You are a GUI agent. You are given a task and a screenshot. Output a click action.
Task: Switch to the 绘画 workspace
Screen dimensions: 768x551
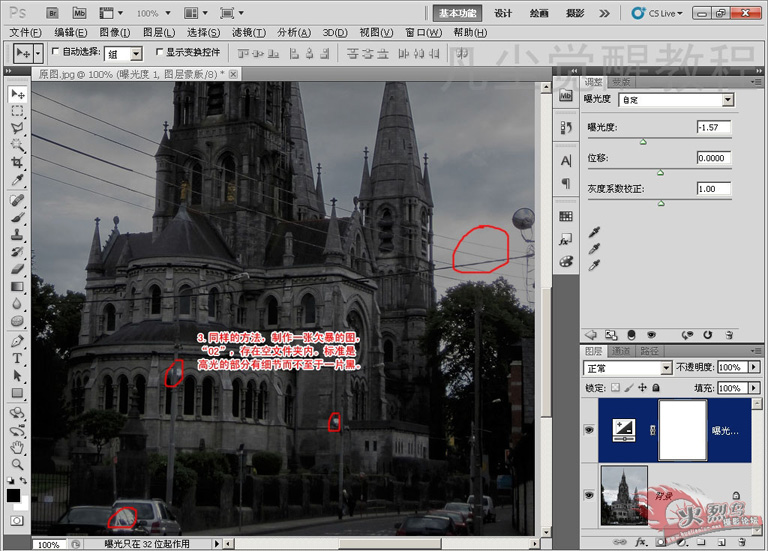pos(539,13)
